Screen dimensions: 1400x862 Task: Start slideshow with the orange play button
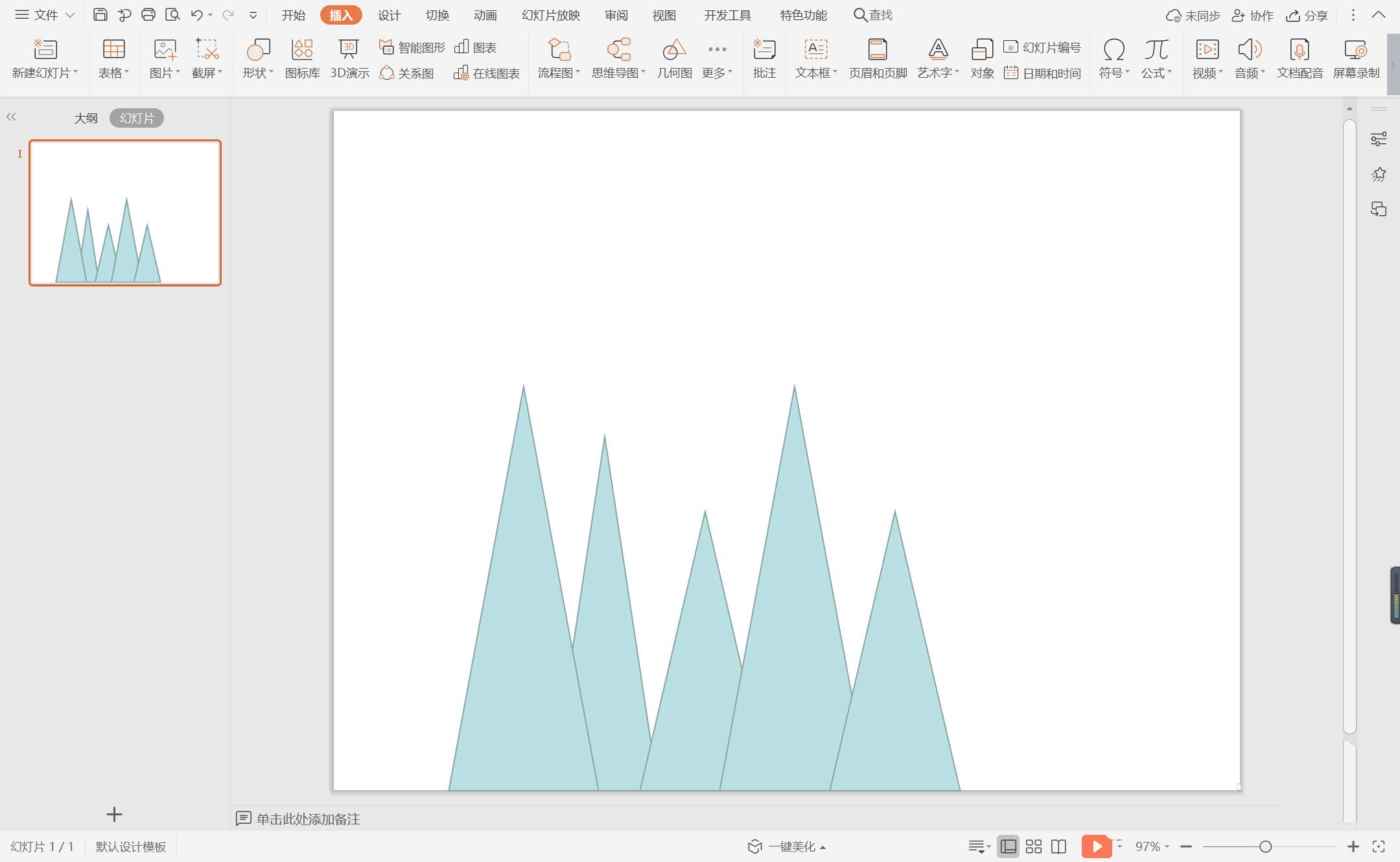(x=1097, y=846)
